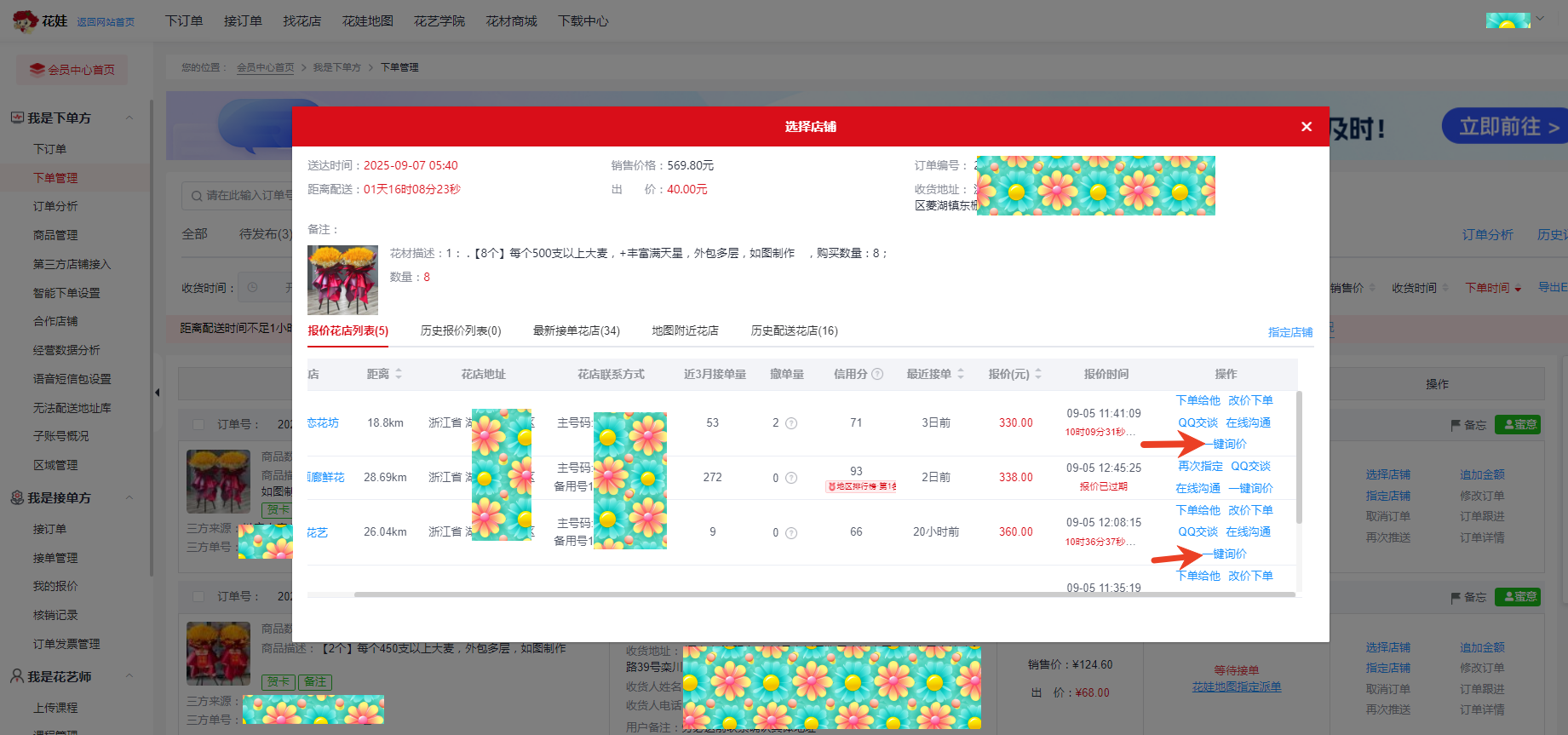The height and width of the screenshot is (735, 1568).
Task: Click 备忘 flag icon on second order
Action: pyautogui.click(x=1456, y=598)
